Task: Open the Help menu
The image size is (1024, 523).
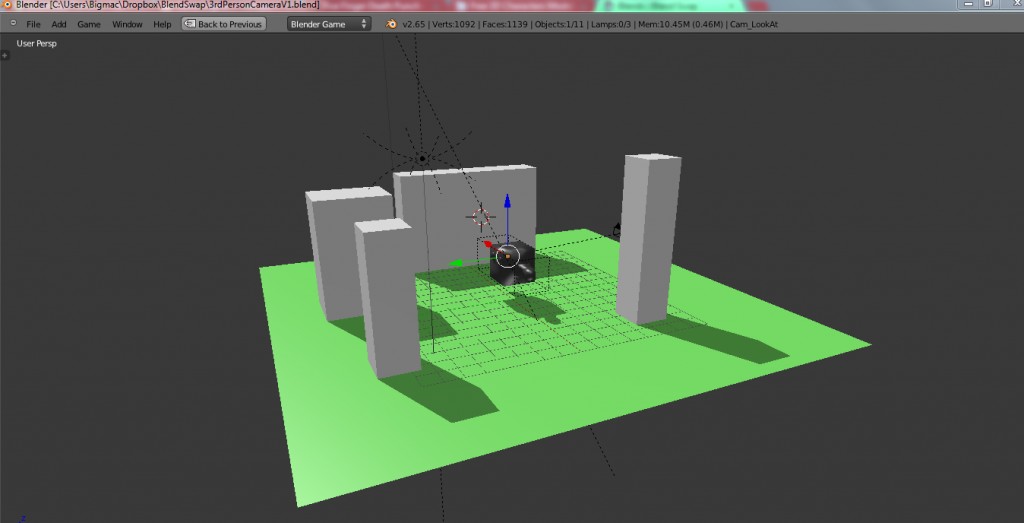Action: point(162,24)
